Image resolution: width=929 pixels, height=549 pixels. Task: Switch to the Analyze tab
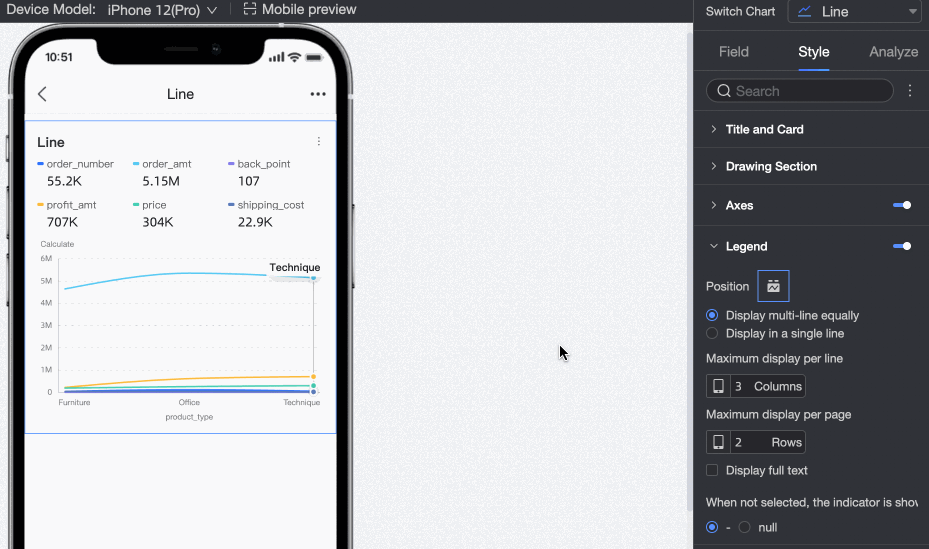click(893, 52)
